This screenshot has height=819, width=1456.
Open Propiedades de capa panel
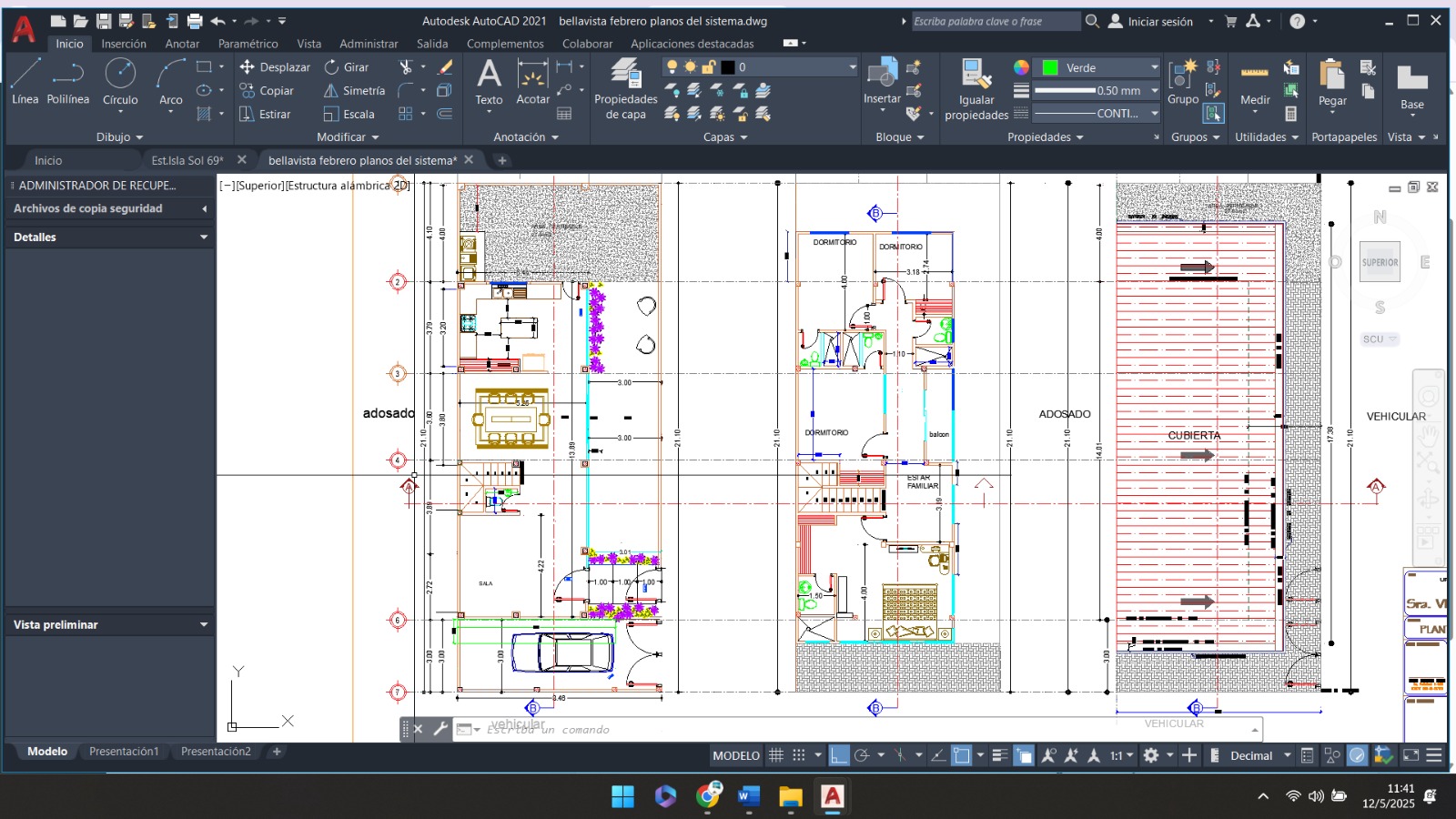(x=625, y=88)
